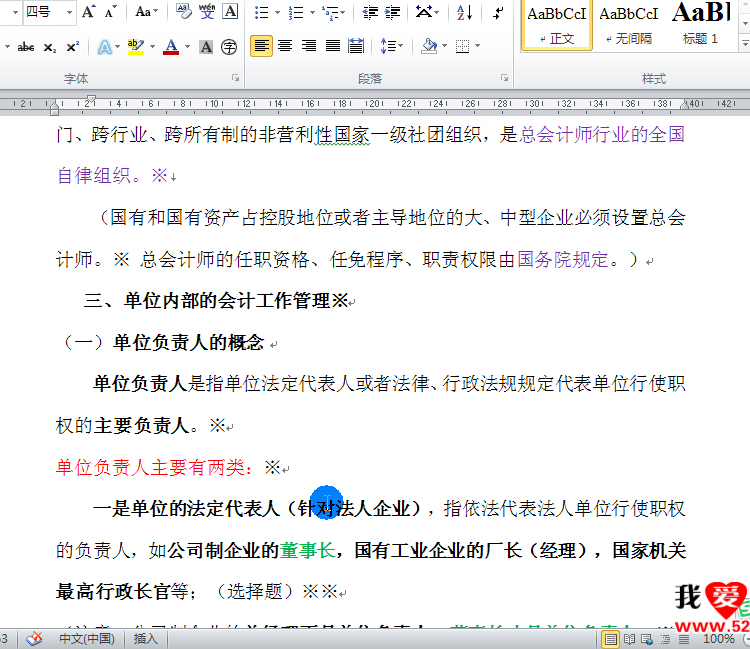Click the Asian Layout icon
750x649 pixels.
[x=424, y=12]
